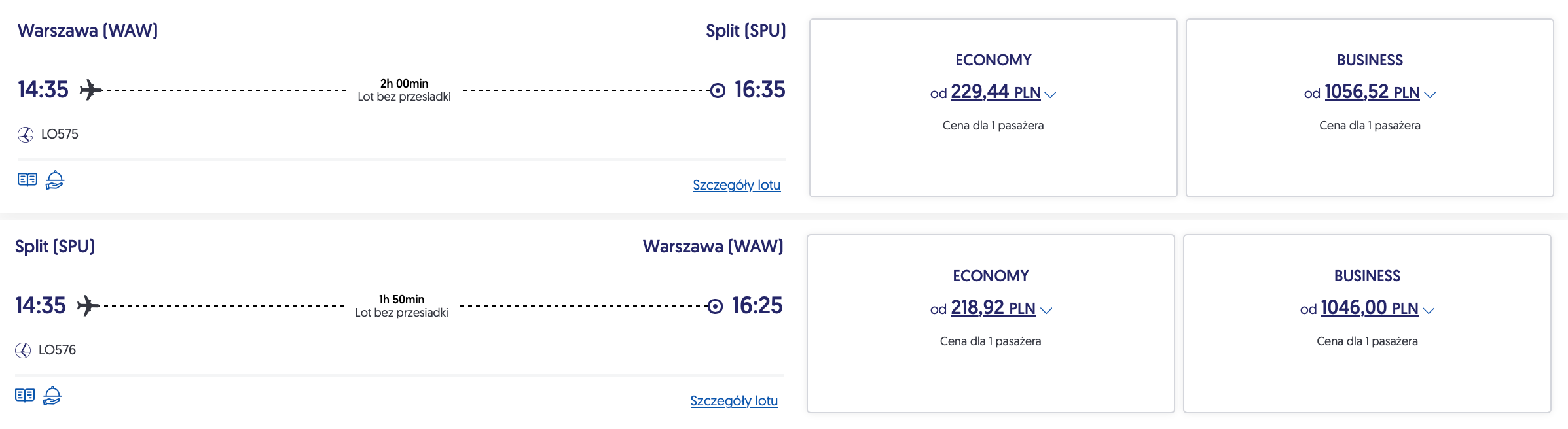Click the LOT airline logo beside LO576
This screenshot has width=1568, height=429.
click(23, 351)
